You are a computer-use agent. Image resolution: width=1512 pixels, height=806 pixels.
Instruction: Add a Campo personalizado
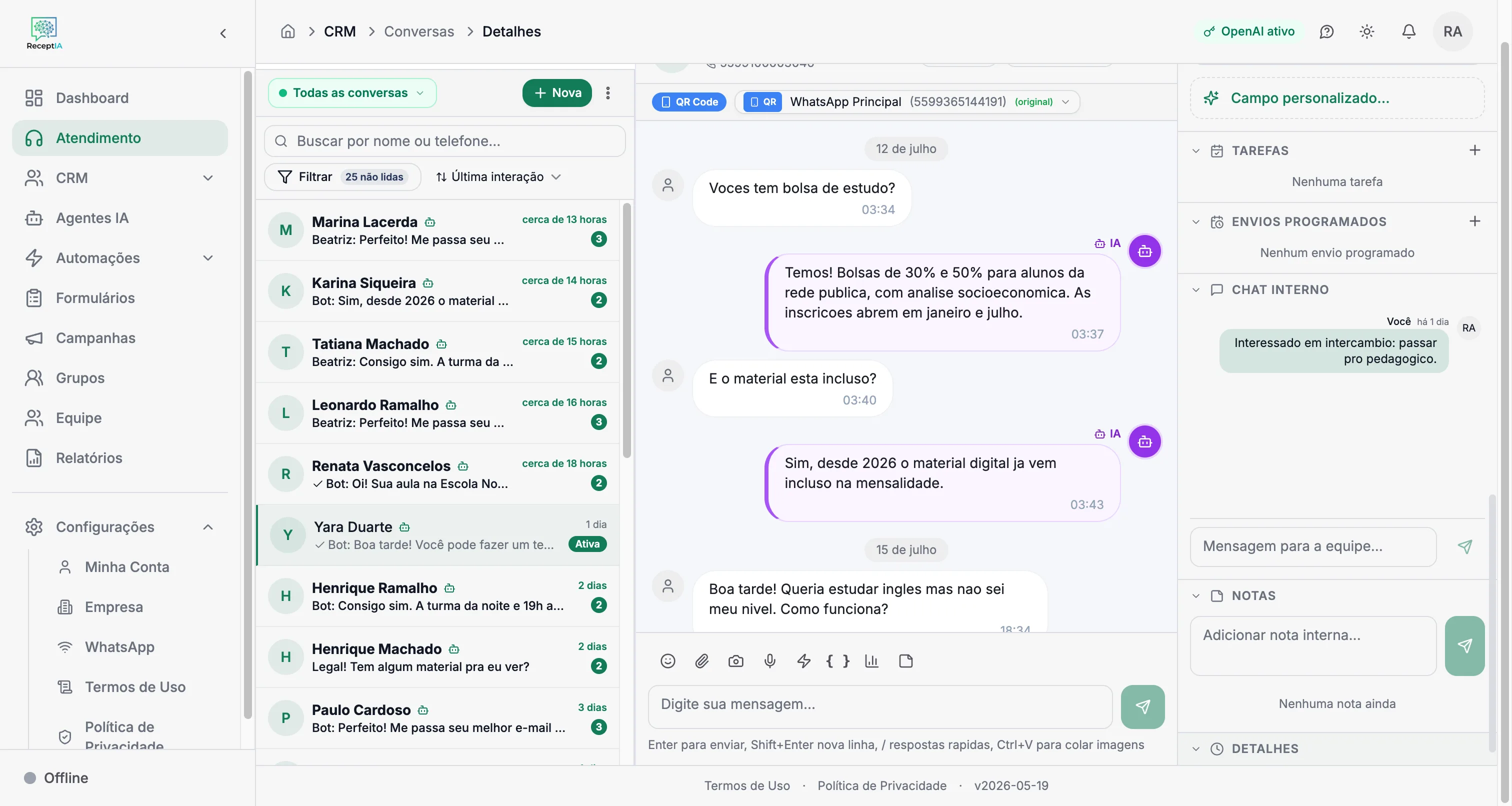pyautogui.click(x=1337, y=98)
